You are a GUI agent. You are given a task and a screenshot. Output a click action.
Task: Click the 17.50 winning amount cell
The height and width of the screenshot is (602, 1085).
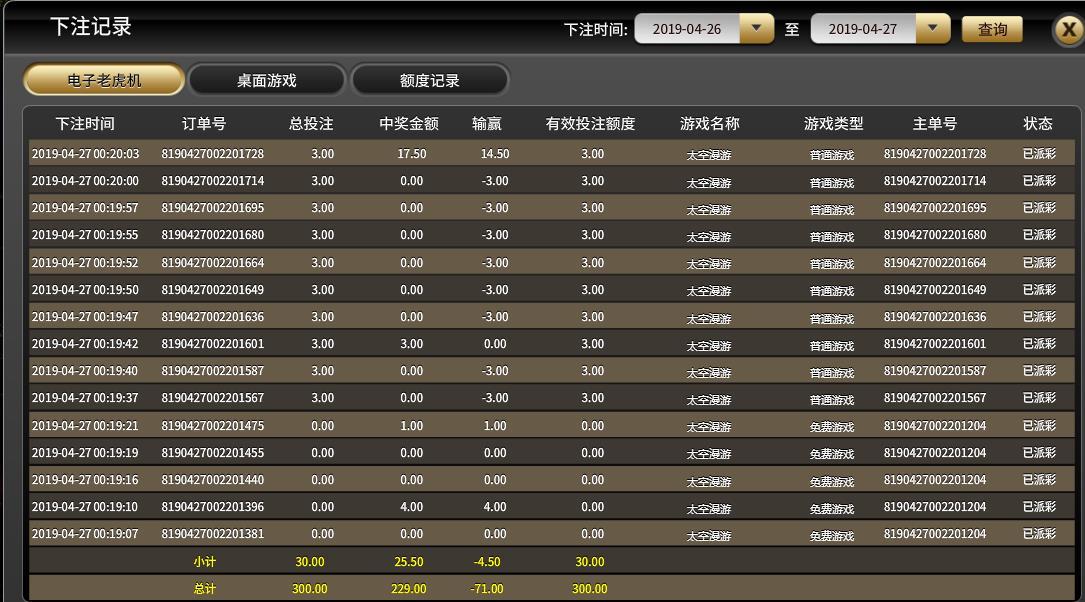(x=412, y=154)
